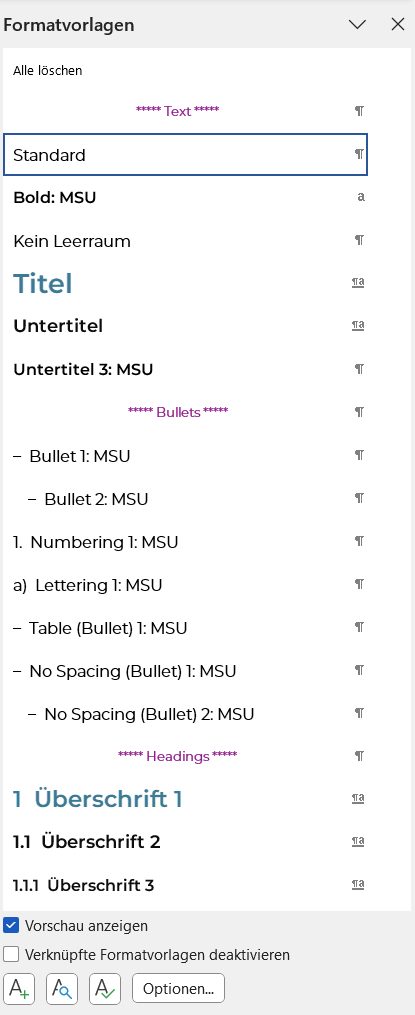Image resolution: width=415 pixels, height=1015 pixels.
Task: Click linked style icon beside Titel
Action: [x=358, y=282]
